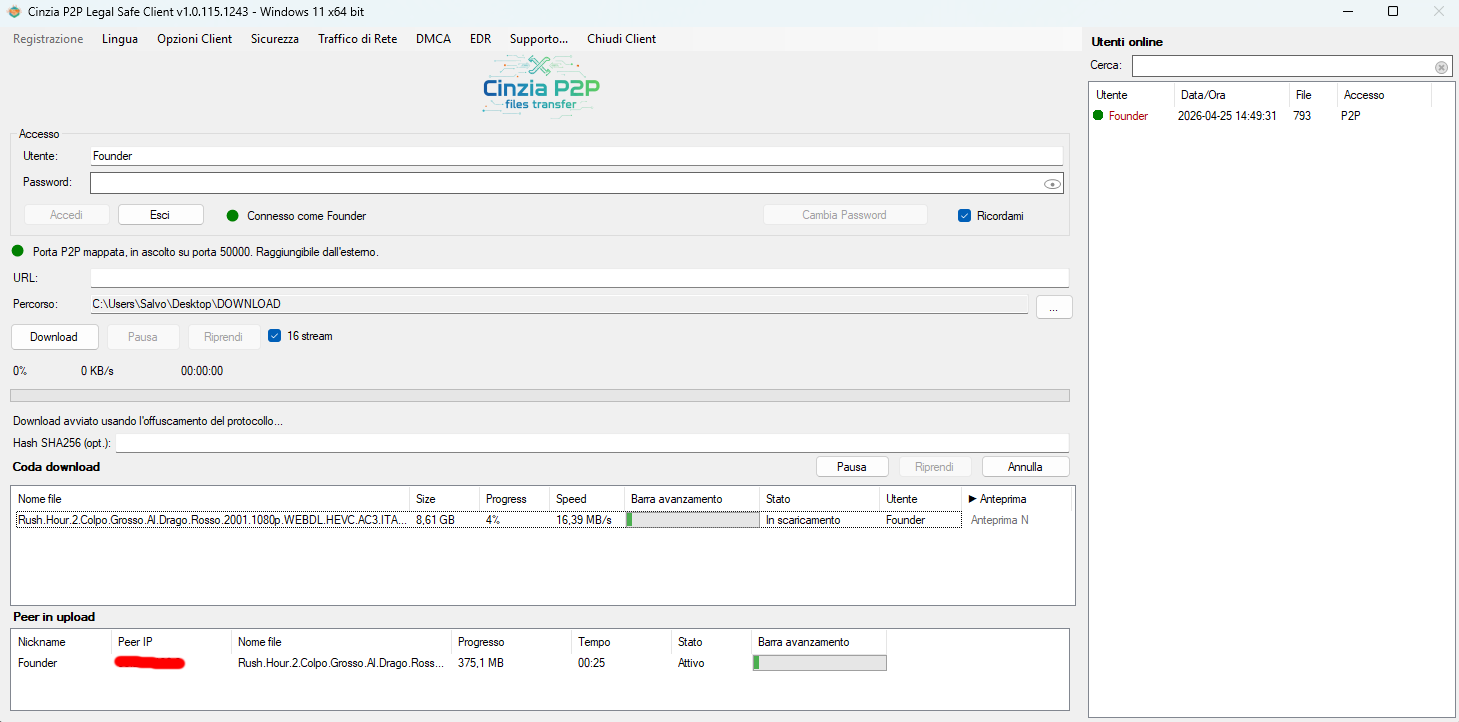Sort queue by Progress column header
Image resolution: width=1459 pixels, height=722 pixels.
516,499
